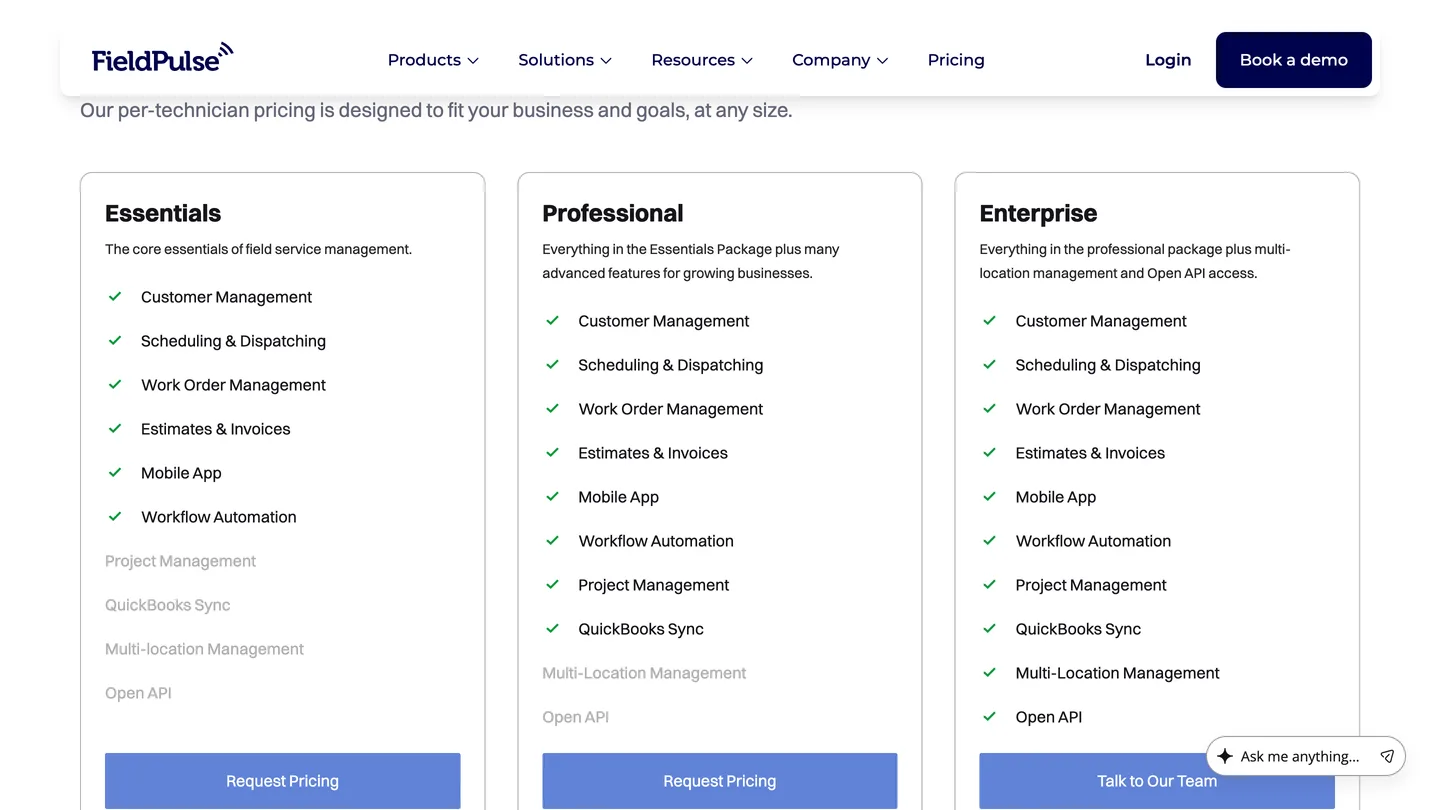
Task: Click greyed Project Management in Essentials
Action: (x=180, y=561)
